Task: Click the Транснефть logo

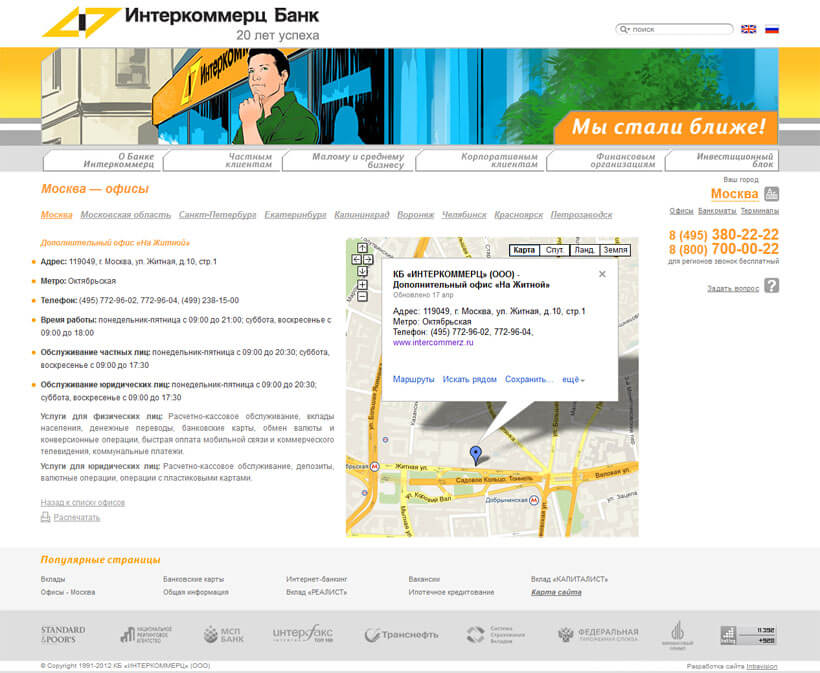Action: [x=401, y=635]
